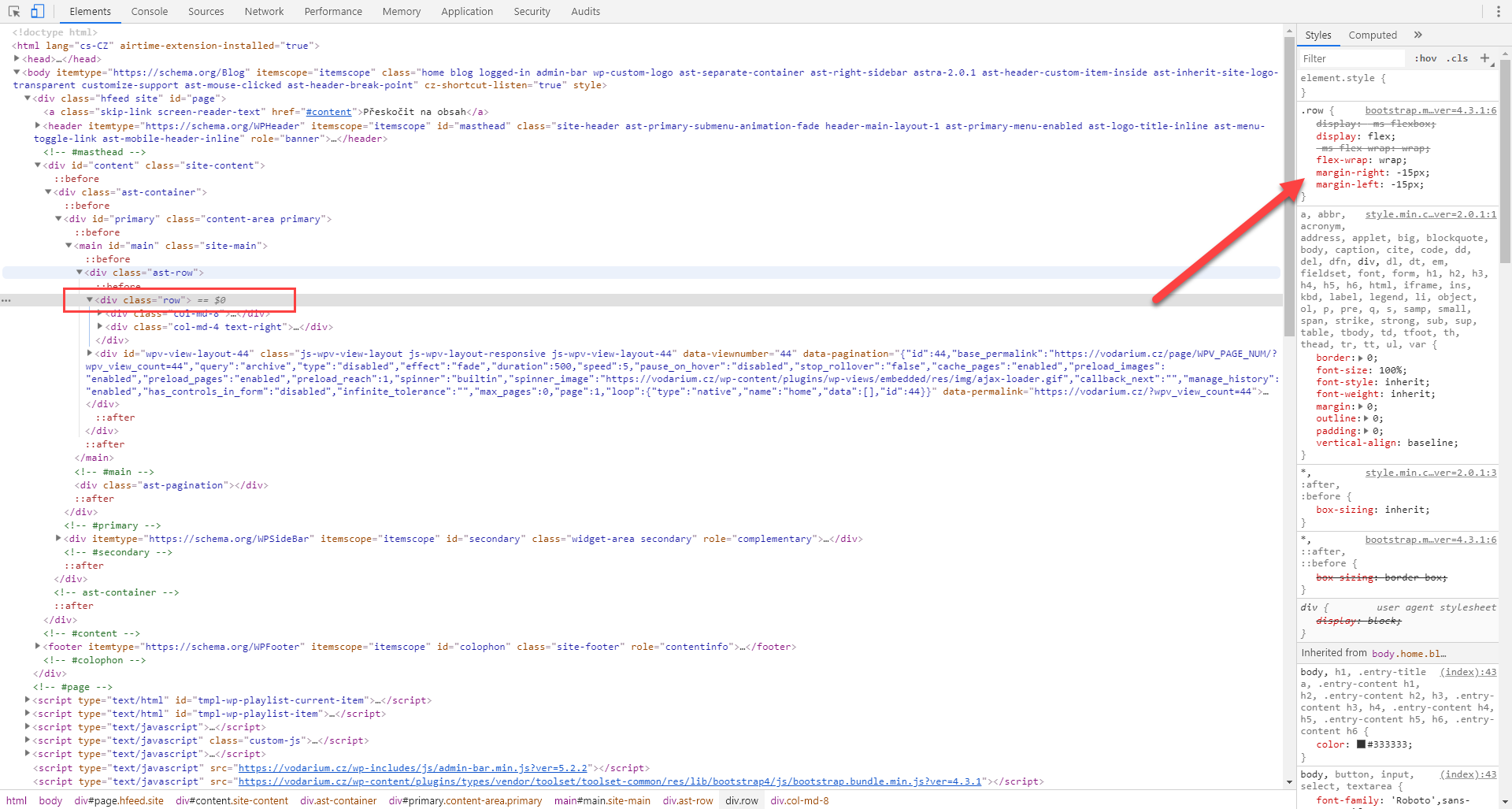1512x809 pixels.
Task: Follow the admin-bar.min.js script URL
Action: click(412, 768)
